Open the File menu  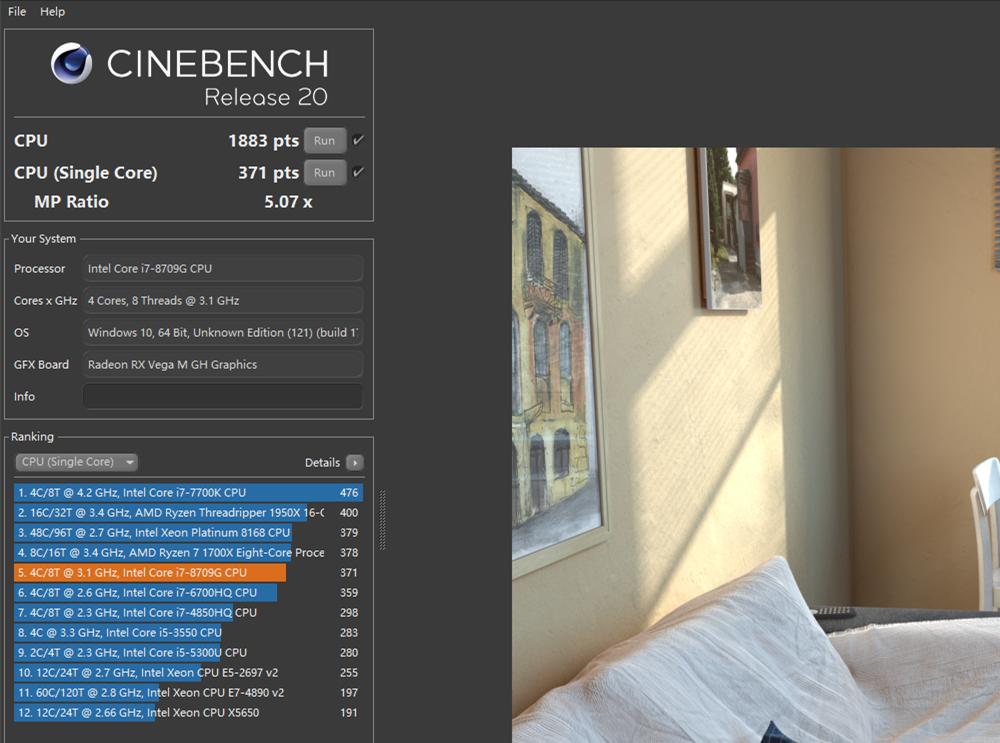pyautogui.click(x=17, y=11)
